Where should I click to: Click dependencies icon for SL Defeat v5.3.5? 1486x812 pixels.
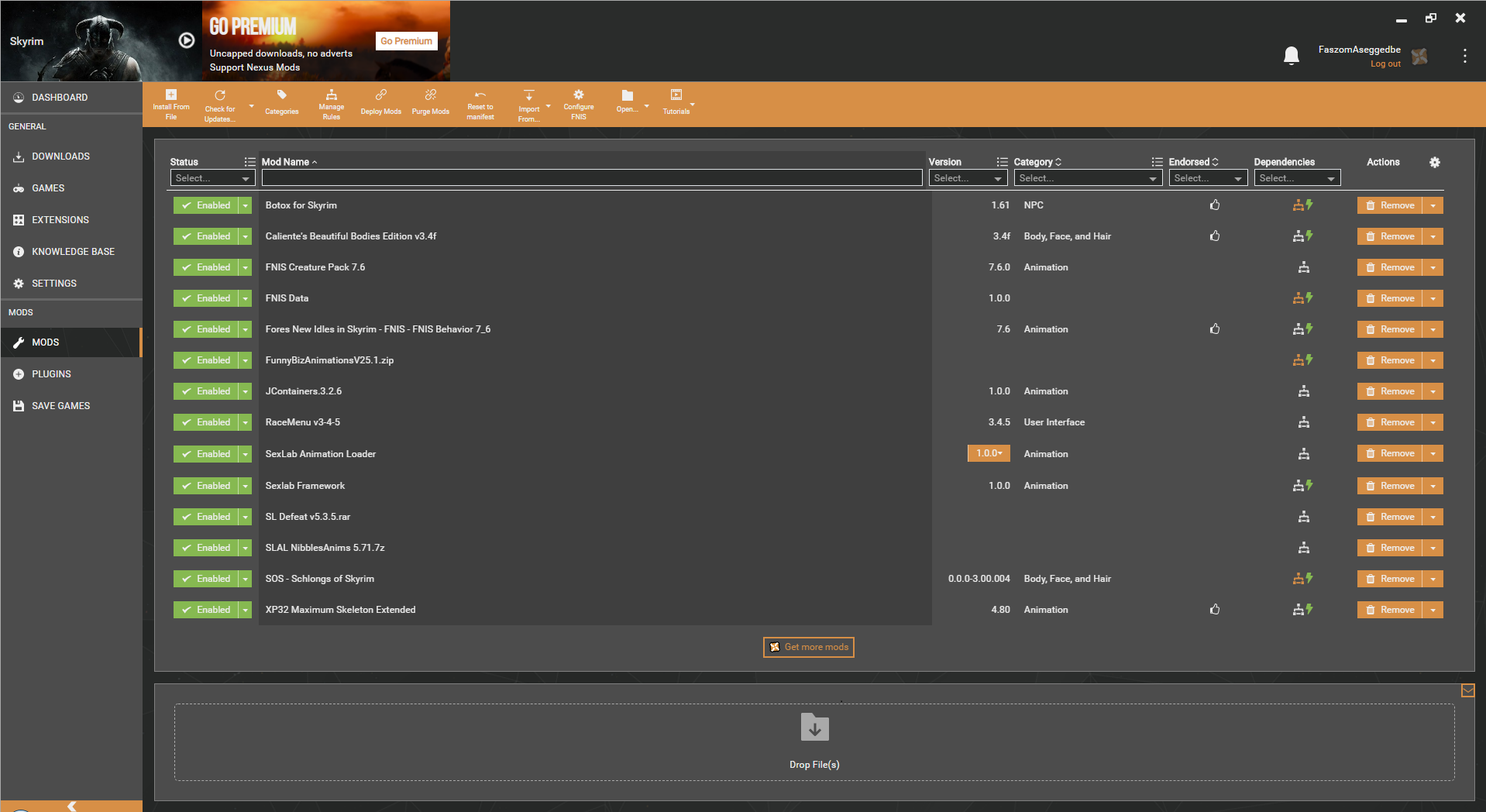[x=1304, y=517]
